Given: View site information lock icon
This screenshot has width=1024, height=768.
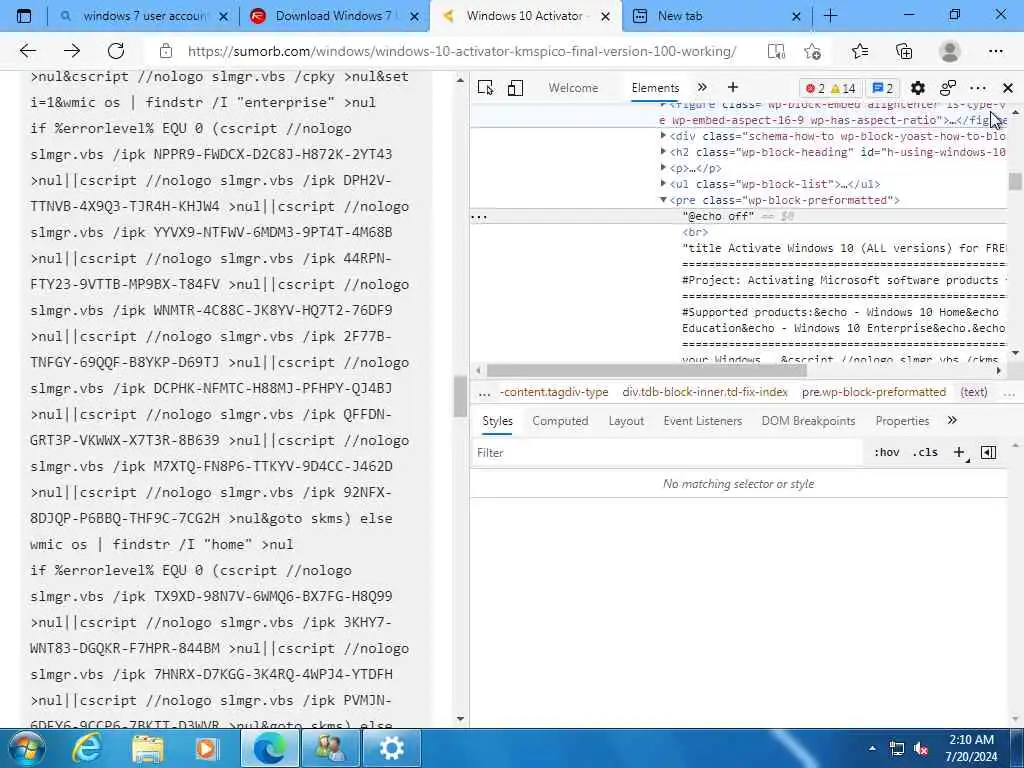Looking at the screenshot, I should [x=166, y=51].
